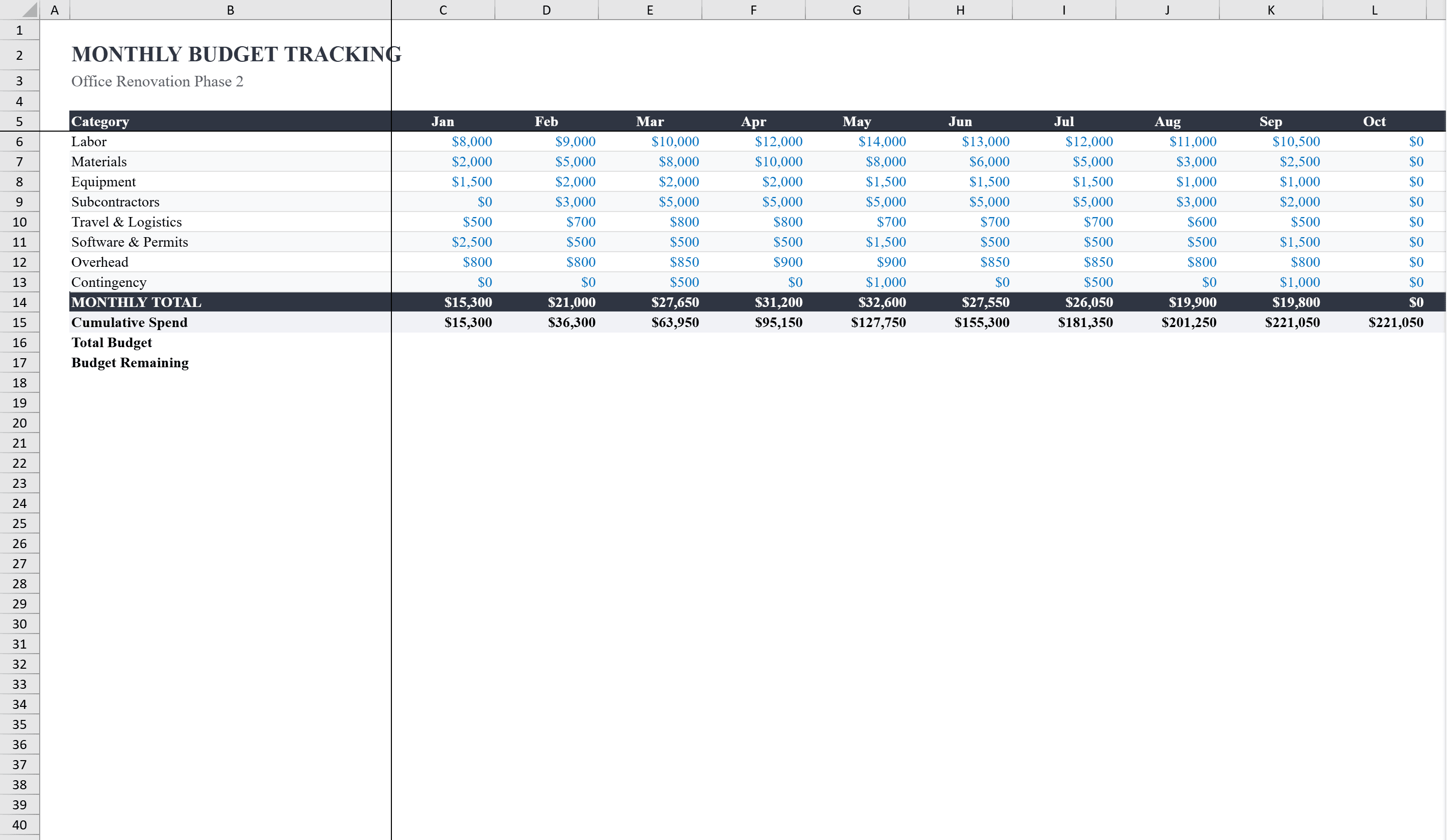1447x840 pixels.
Task: Click the Oct header cell
Action: pyautogui.click(x=1375, y=121)
